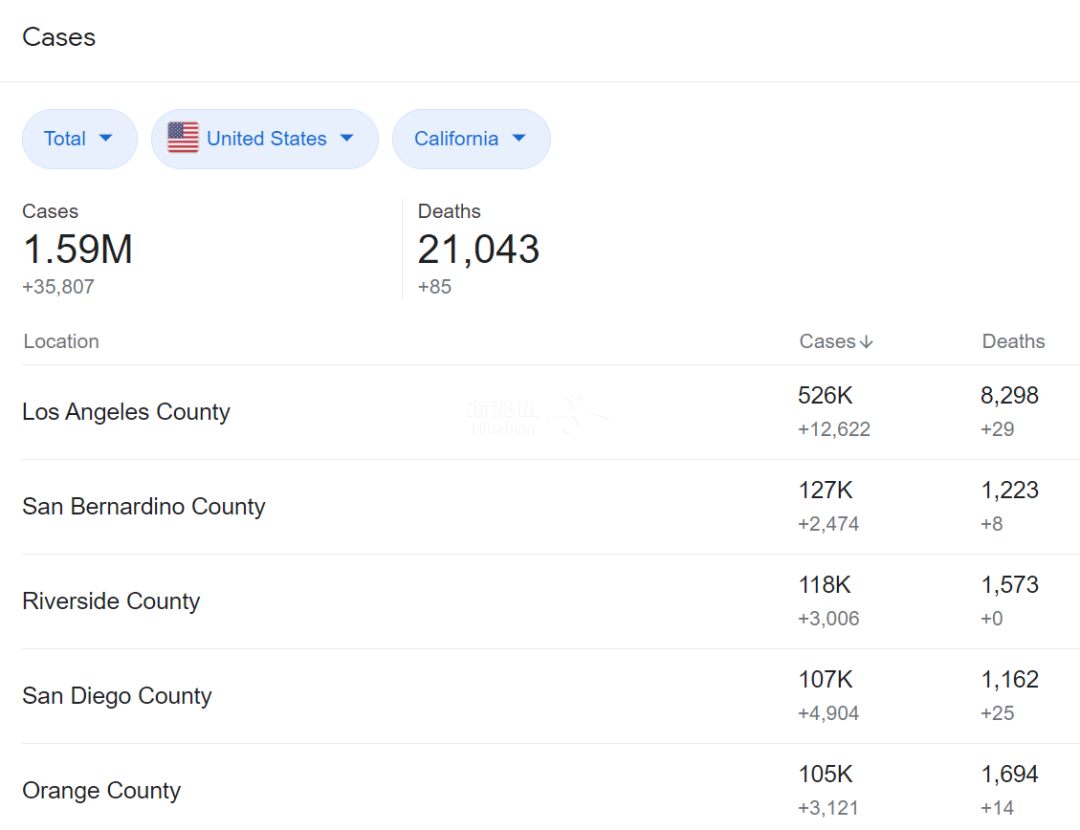Click the United States flag icon

(x=183, y=138)
